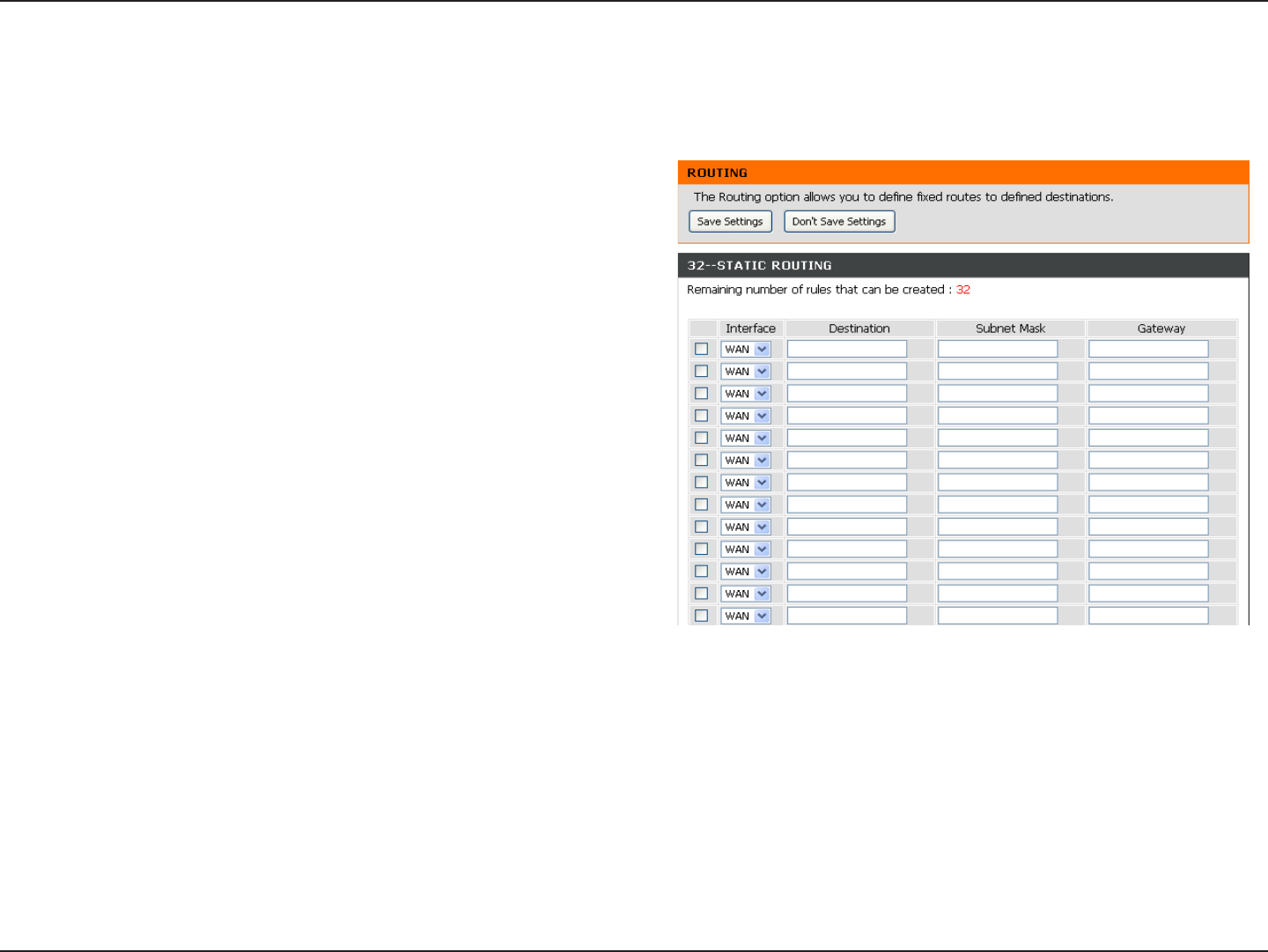Focus the Gateway field in row five
This screenshot has width=1268, height=952.
click(x=1148, y=438)
